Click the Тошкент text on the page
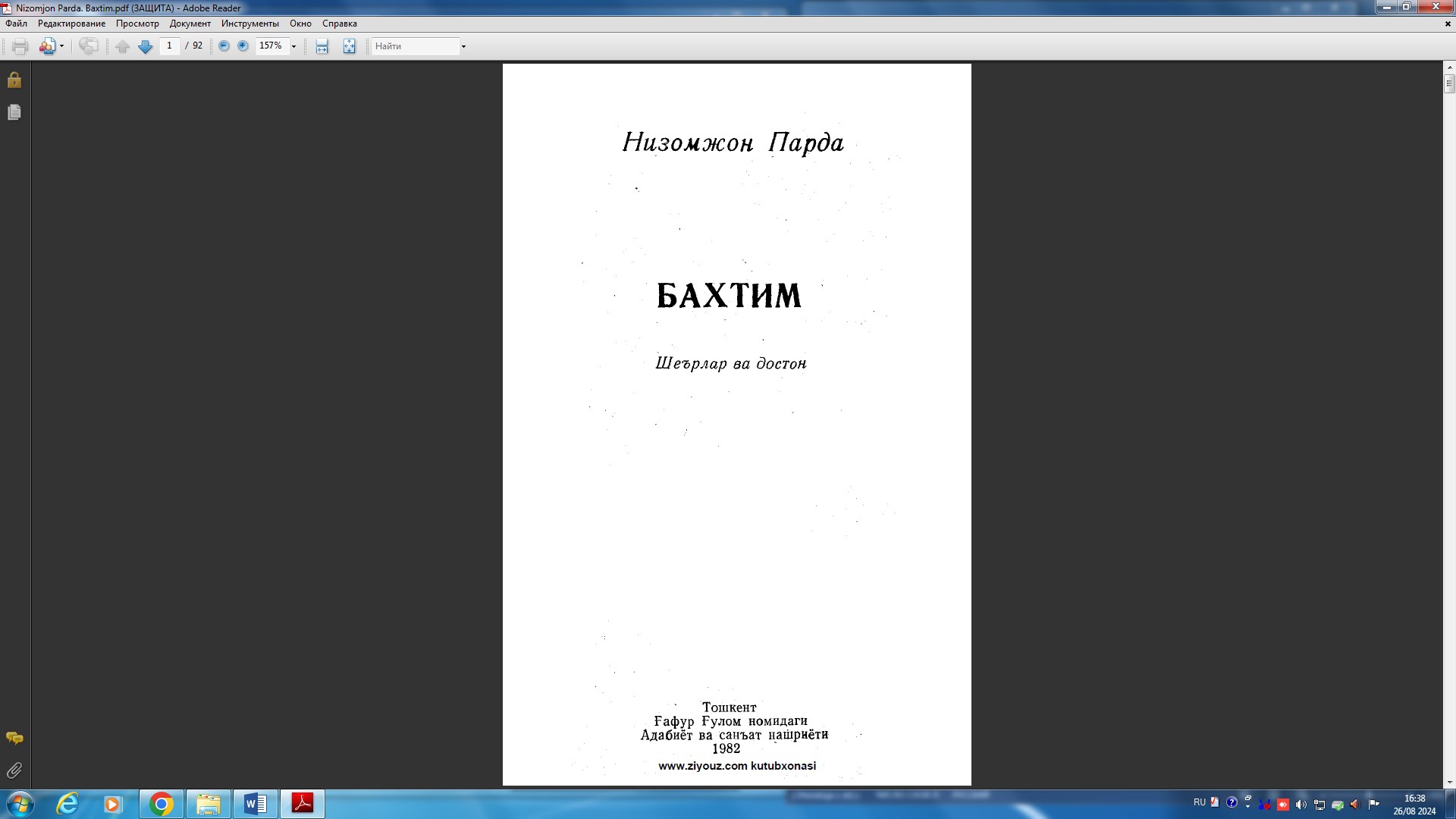This screenshot has width=1456, height=819. pyautogui.click(x=729, y=708)
